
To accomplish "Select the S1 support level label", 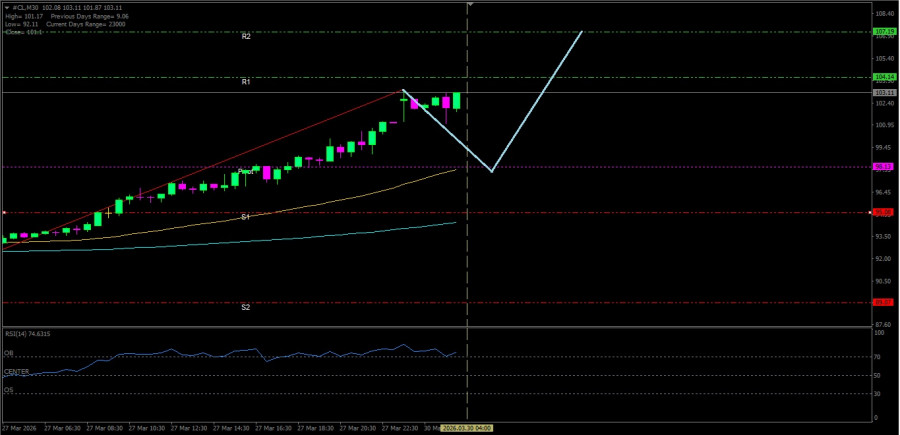I will [x=246, y=216].
